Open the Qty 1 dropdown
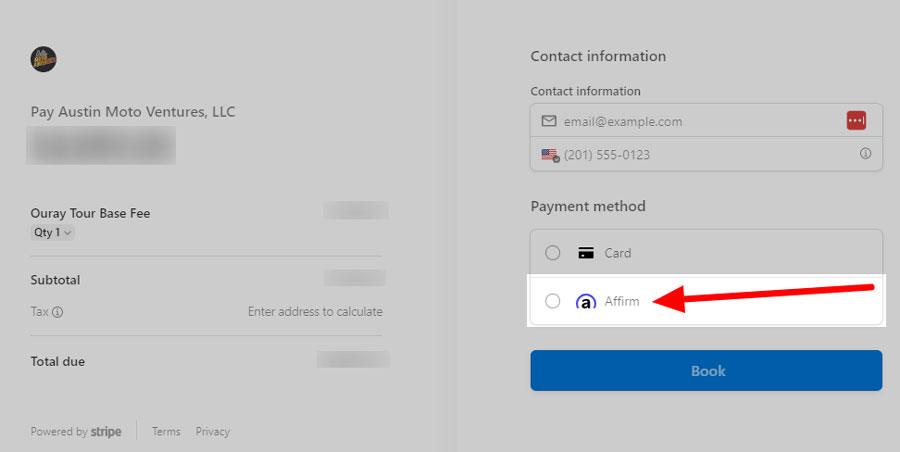 tap(53, 233)
